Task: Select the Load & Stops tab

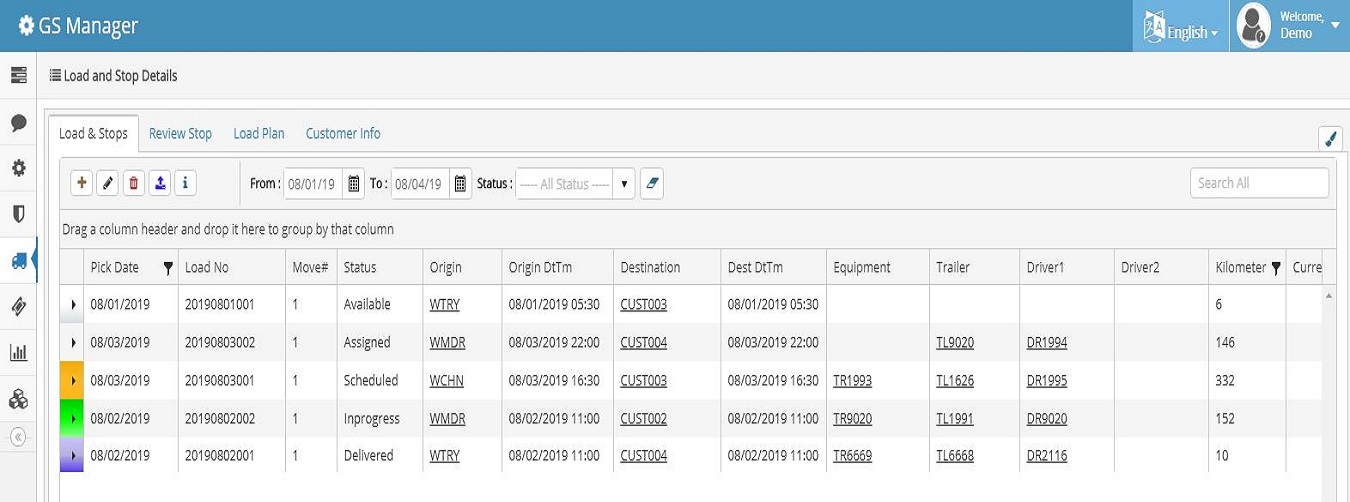Action: coord(93,133)
